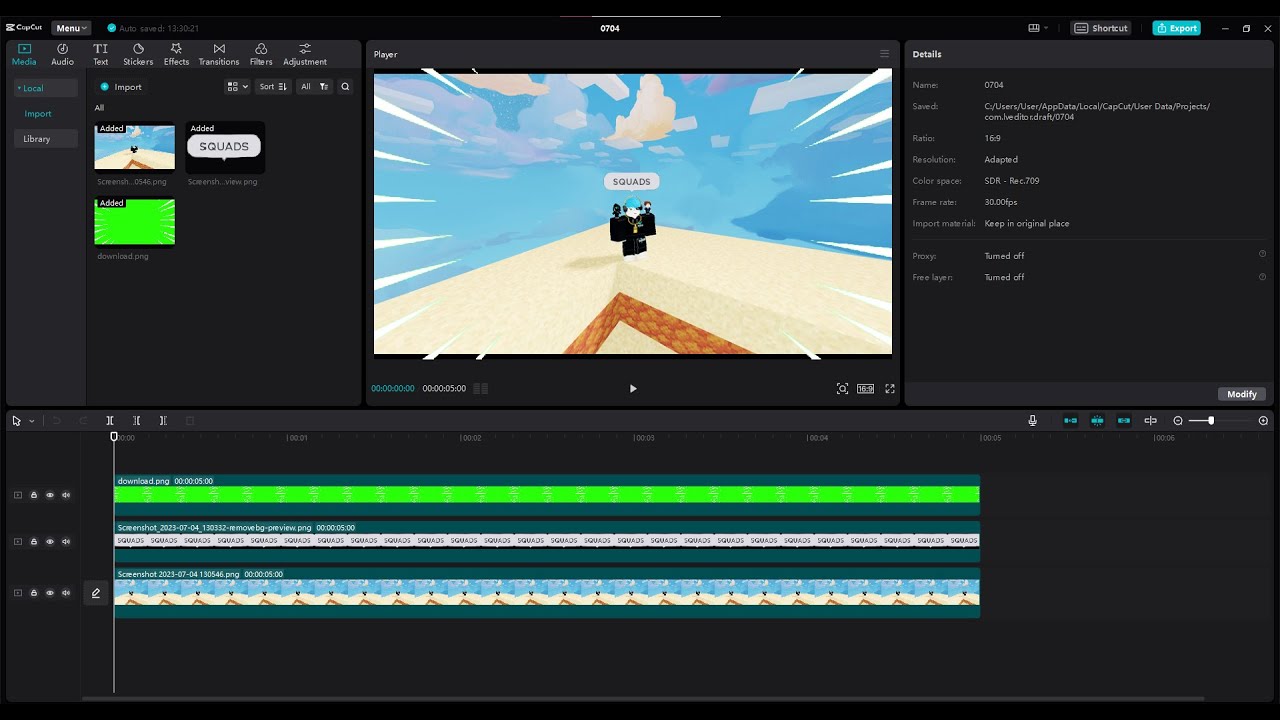1280x720 pixels.
Task: Click the cover edit pencil icon
Action: [96, 593]
